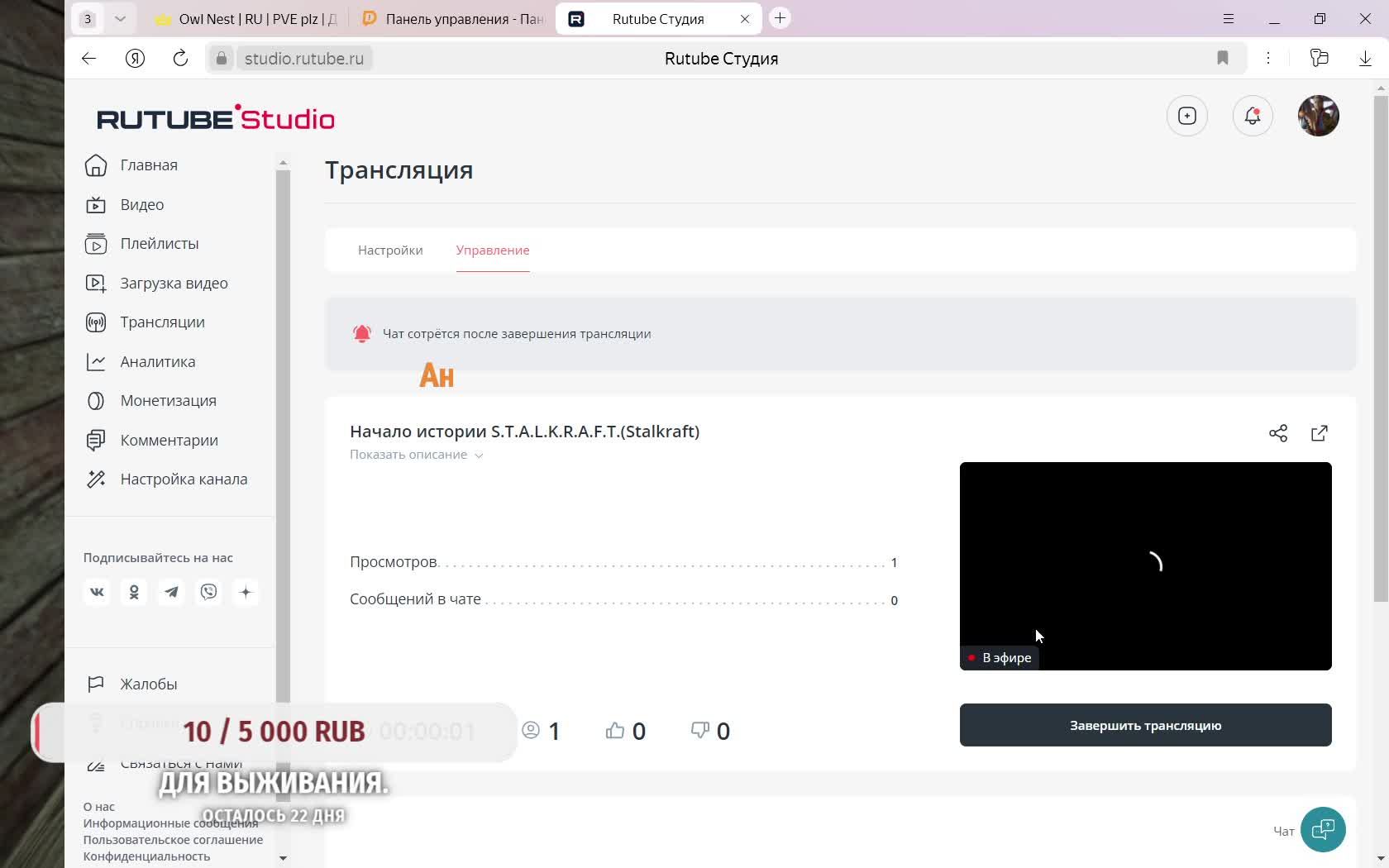Reload the page

pos(180,58)
